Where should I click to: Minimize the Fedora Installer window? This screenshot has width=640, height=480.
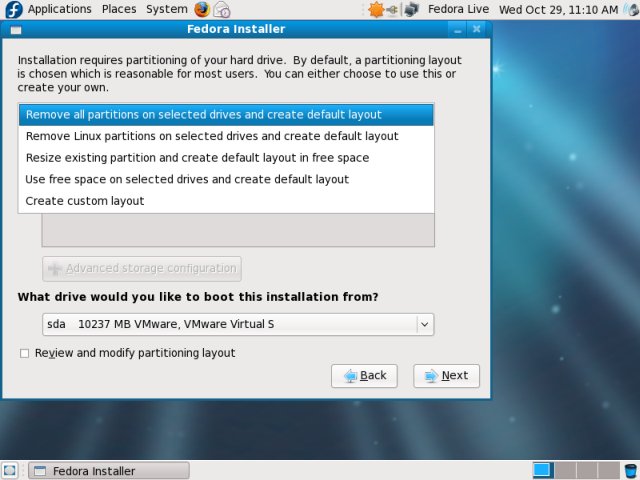[x=458, y=30]
